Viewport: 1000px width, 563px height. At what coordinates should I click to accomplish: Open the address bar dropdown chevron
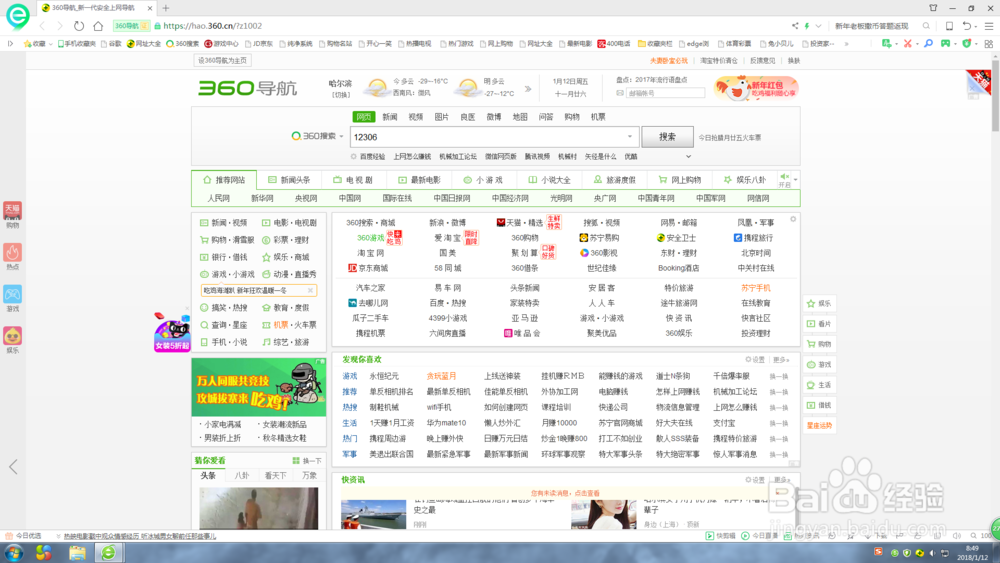818,26
